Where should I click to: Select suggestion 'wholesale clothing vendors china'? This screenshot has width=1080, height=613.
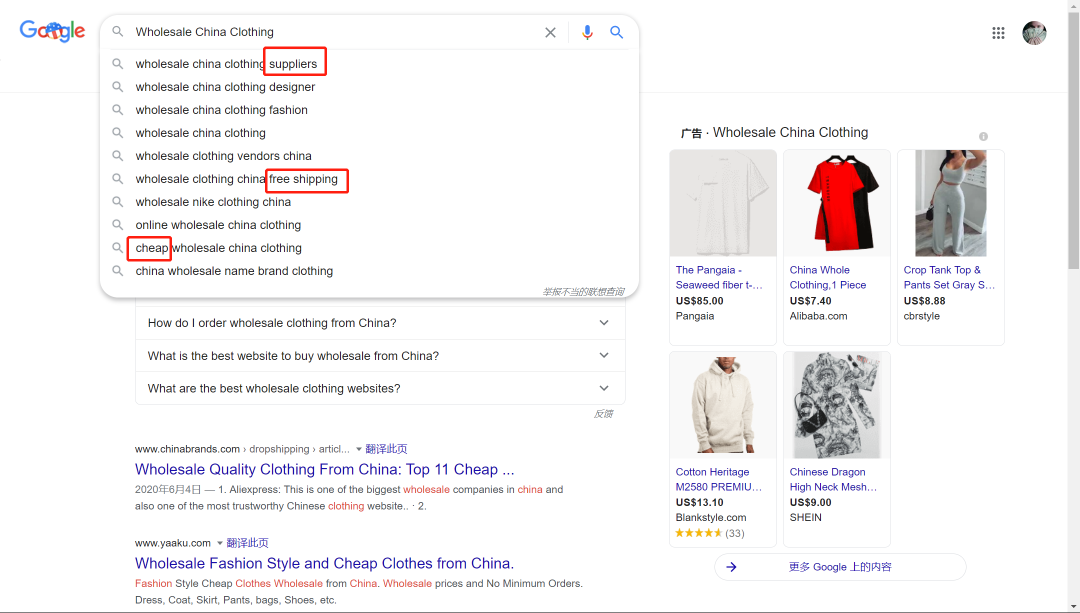[x=369, y=156]
